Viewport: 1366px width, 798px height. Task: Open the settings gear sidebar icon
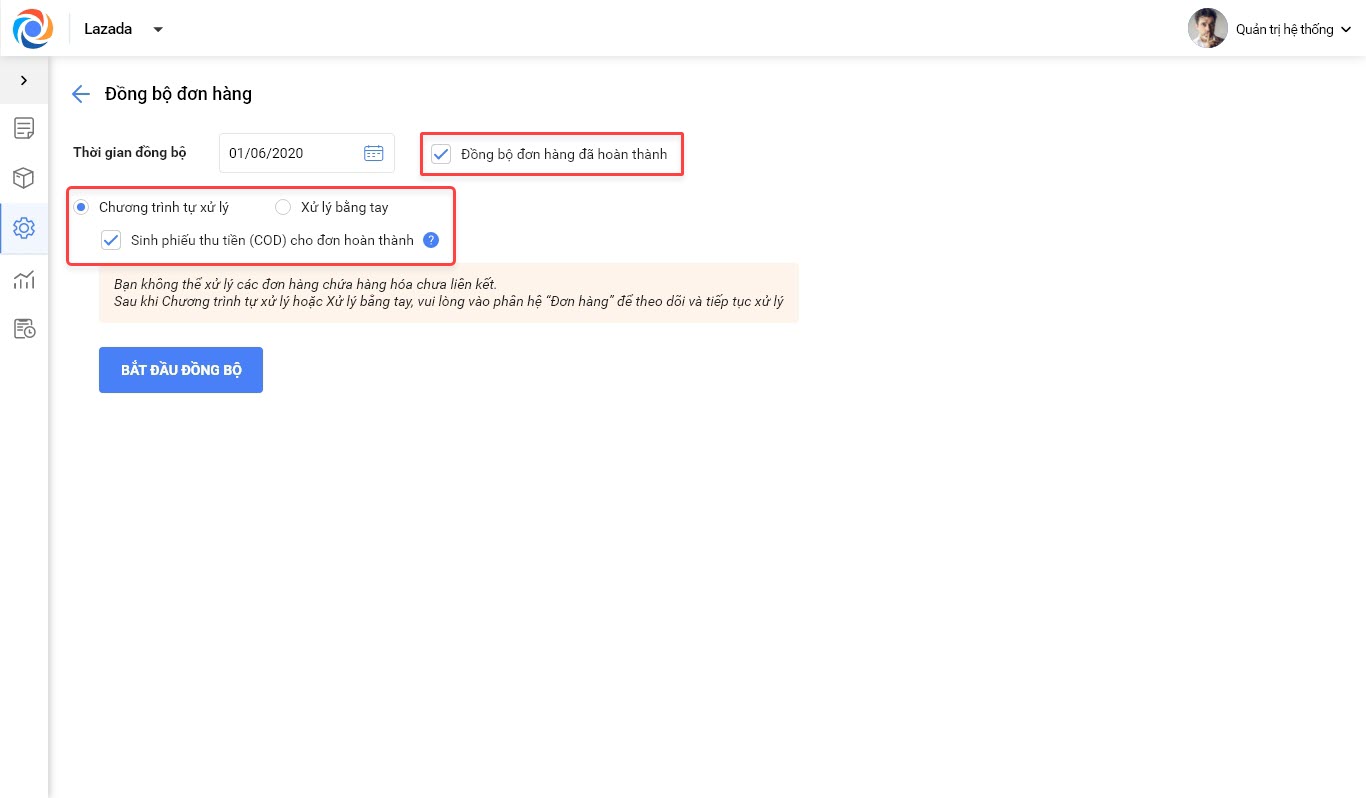point(24,228)
